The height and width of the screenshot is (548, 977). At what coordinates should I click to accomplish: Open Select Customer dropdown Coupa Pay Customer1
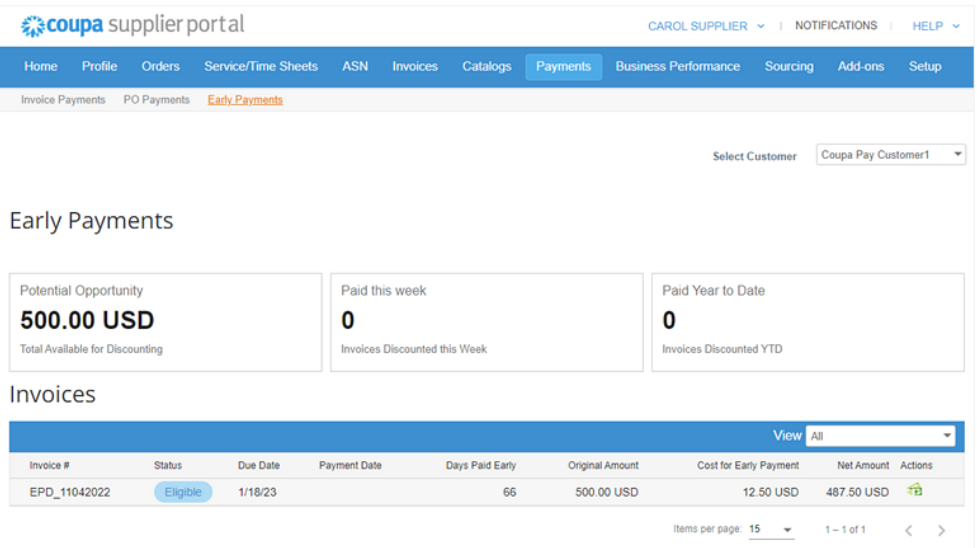(x=890, y=155)
